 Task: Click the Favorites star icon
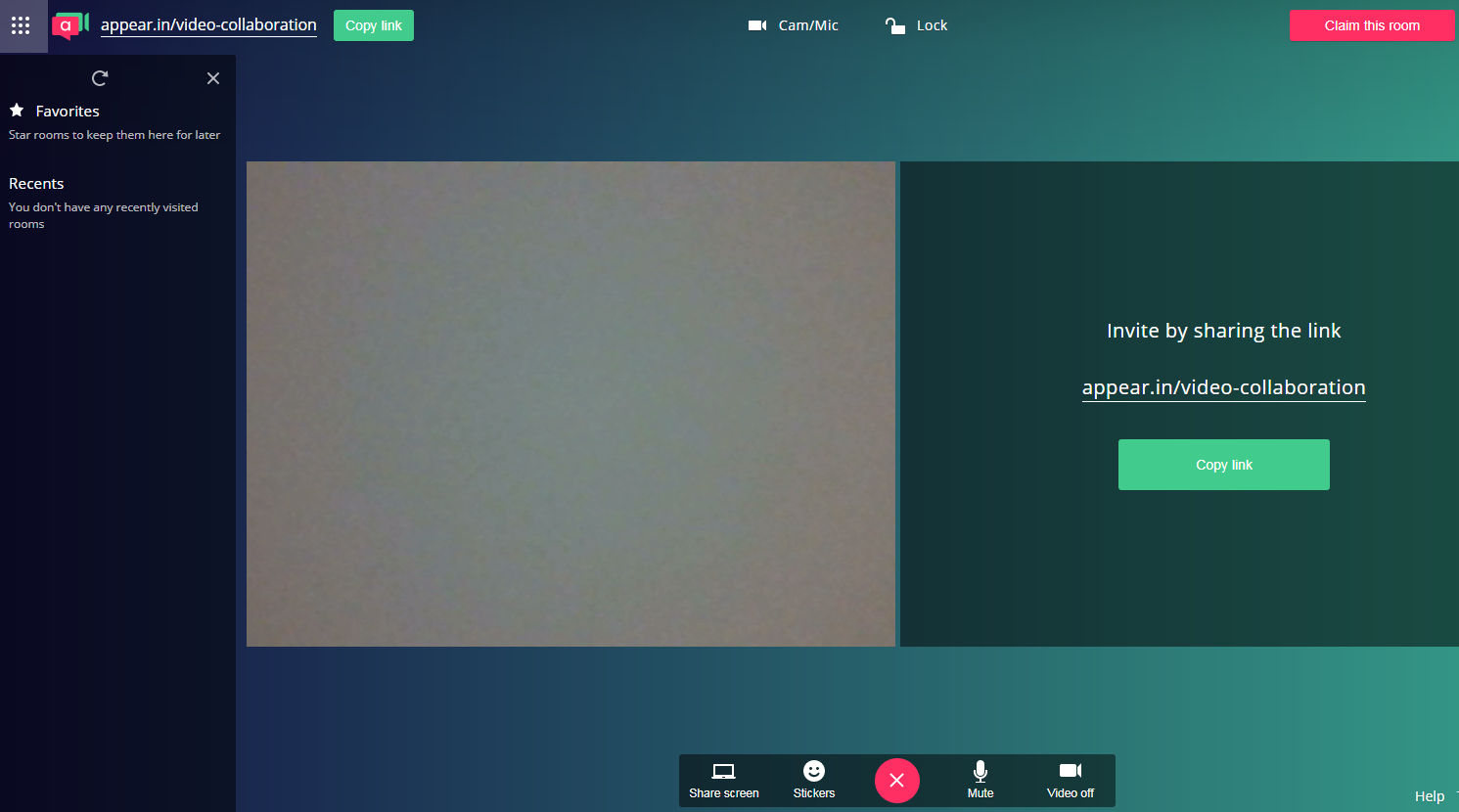click(x=17, y=110)
